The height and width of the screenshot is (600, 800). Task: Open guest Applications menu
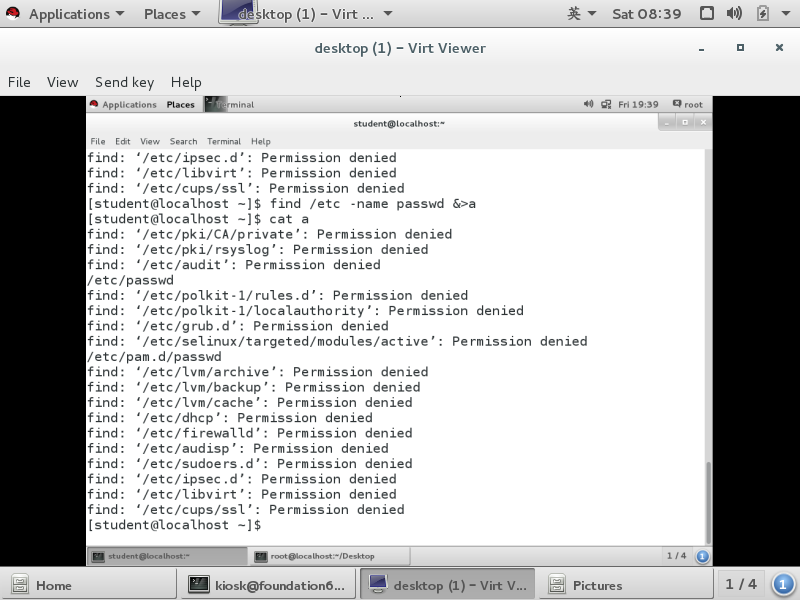point(123,105)
